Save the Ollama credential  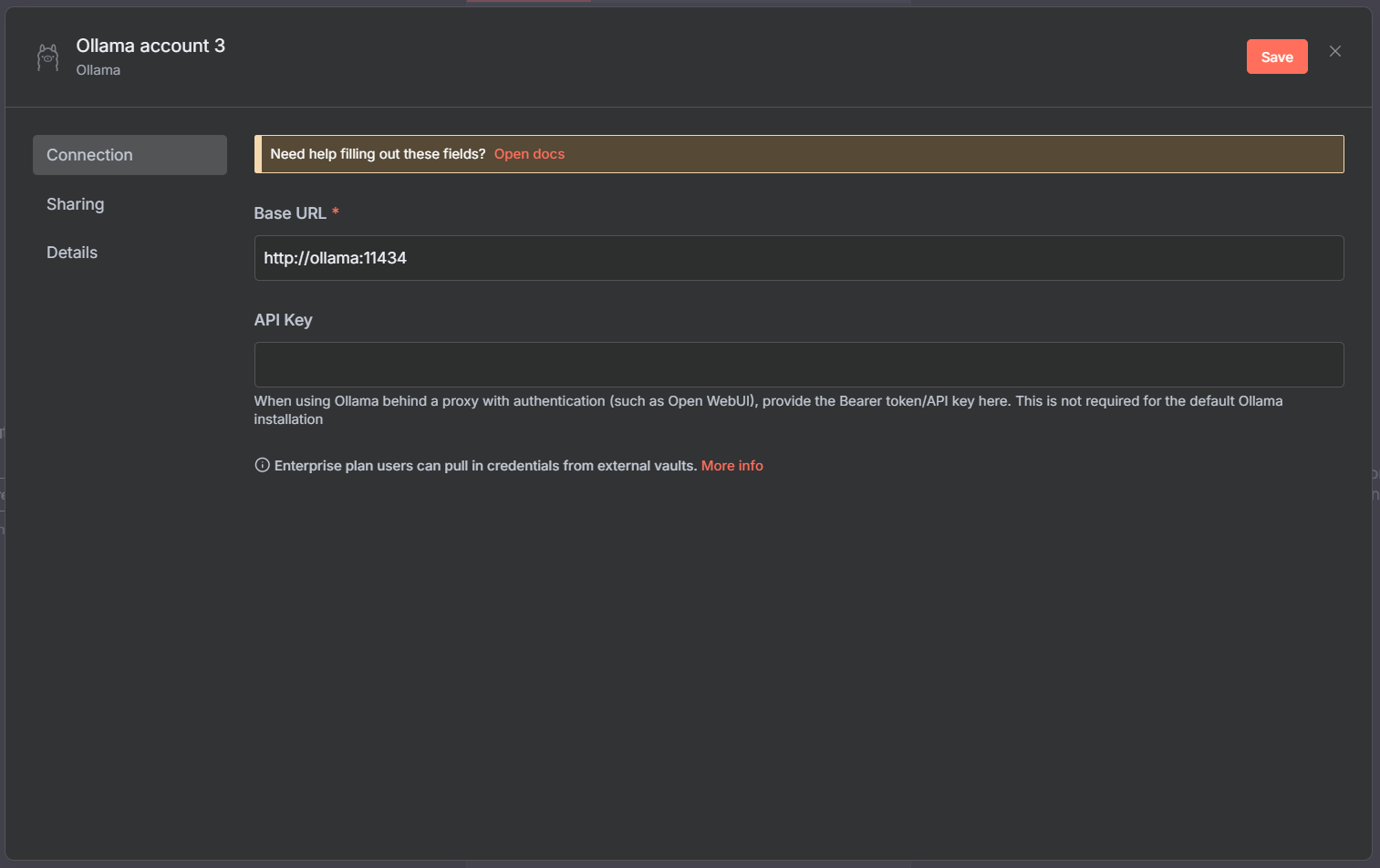tap(1276, 57)
